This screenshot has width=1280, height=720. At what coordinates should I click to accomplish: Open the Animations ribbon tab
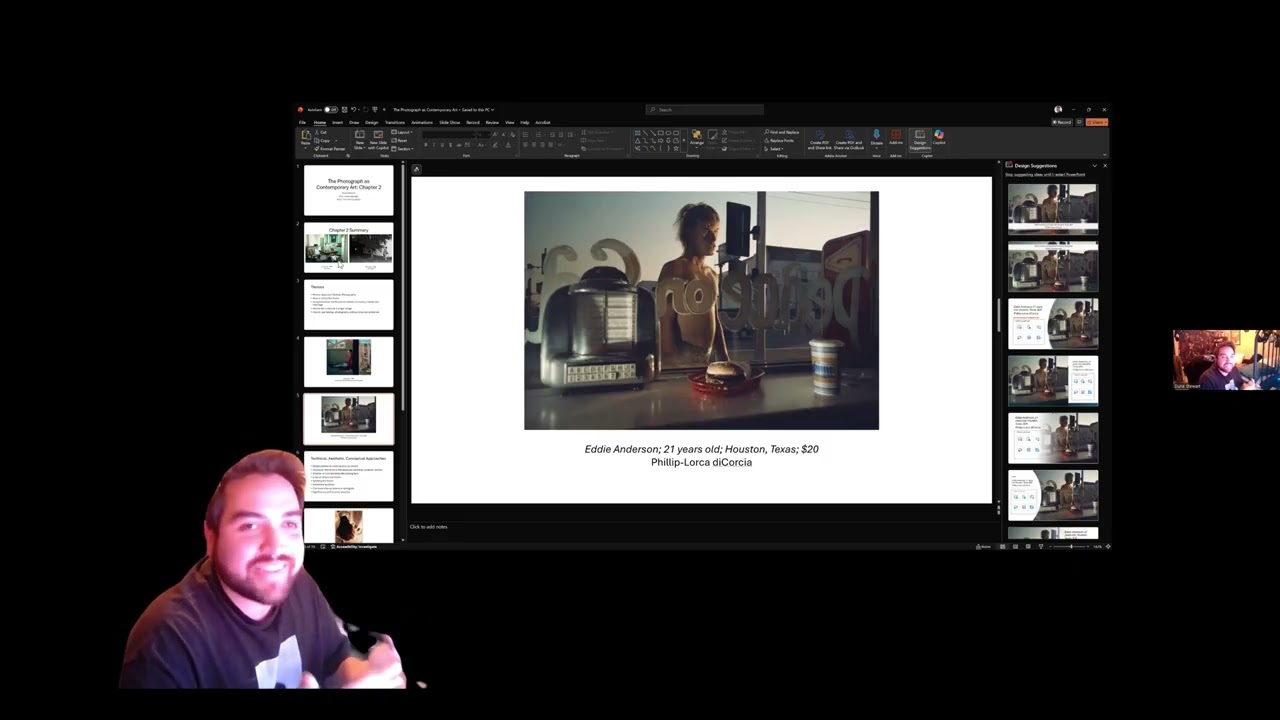[422, 122]
